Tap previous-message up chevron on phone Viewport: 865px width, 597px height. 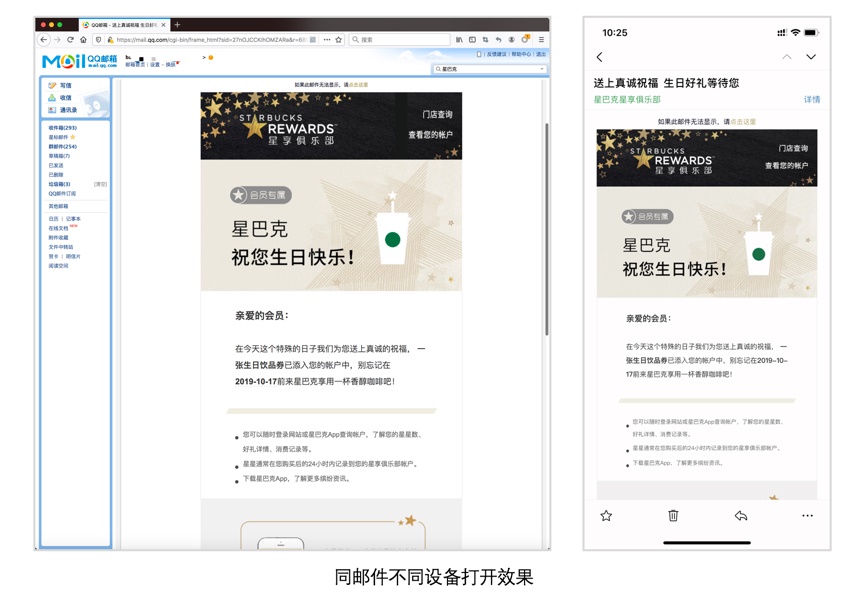(787, 56)
